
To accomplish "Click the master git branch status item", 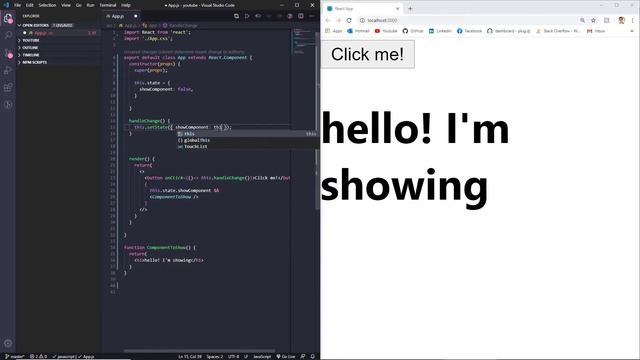I will click(x=15, y=356).
